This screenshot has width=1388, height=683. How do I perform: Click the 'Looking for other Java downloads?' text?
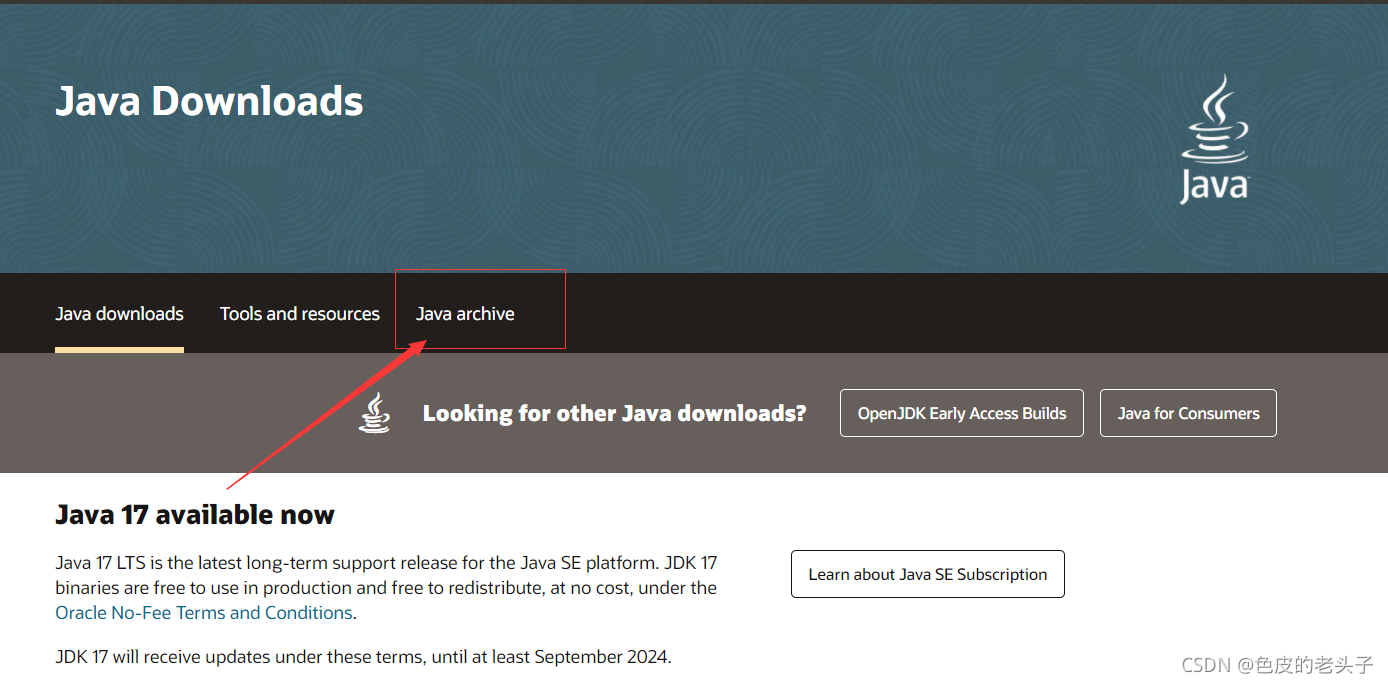pyautogui.click(x=614, y=413)
